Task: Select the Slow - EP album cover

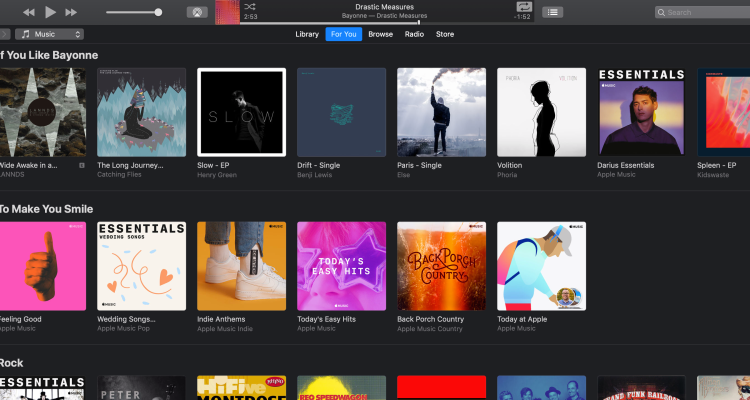Action: (x=242, y=112)
